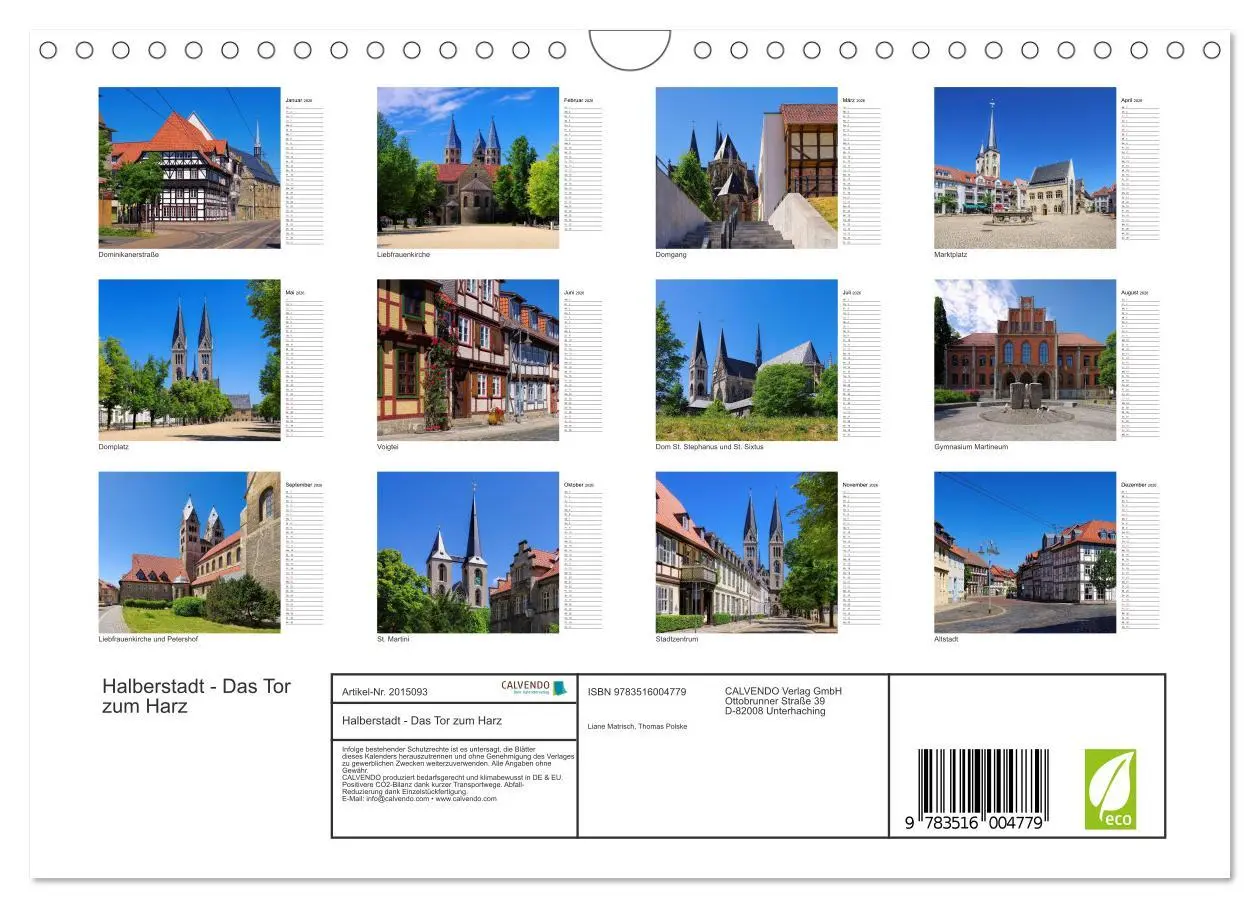This screenshot has height=908, width=1260.
Task: Click the caption 'Marktplatz'
Action: pyautogui.click(x=950, y=255)
